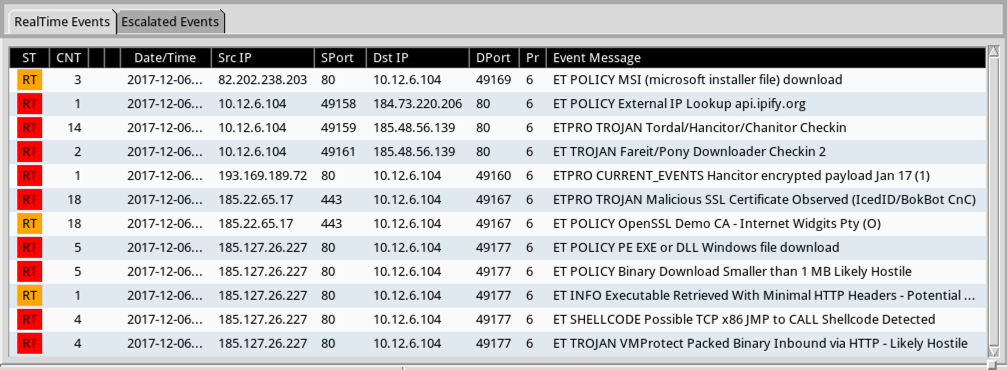Click red RT status for api.ipify.org lookup

[30, 104]
